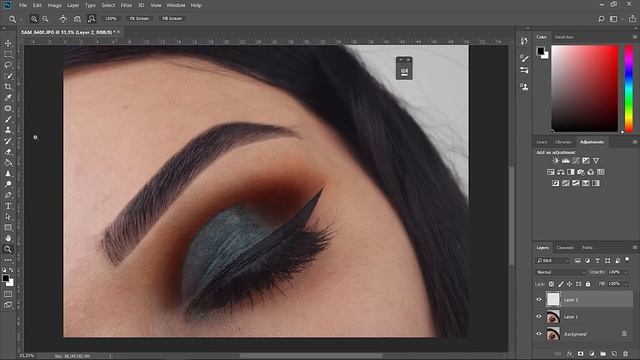Toggle lock position
This screenshot has height=360, width=640.
pyautogui.click(x=570, y=284)
